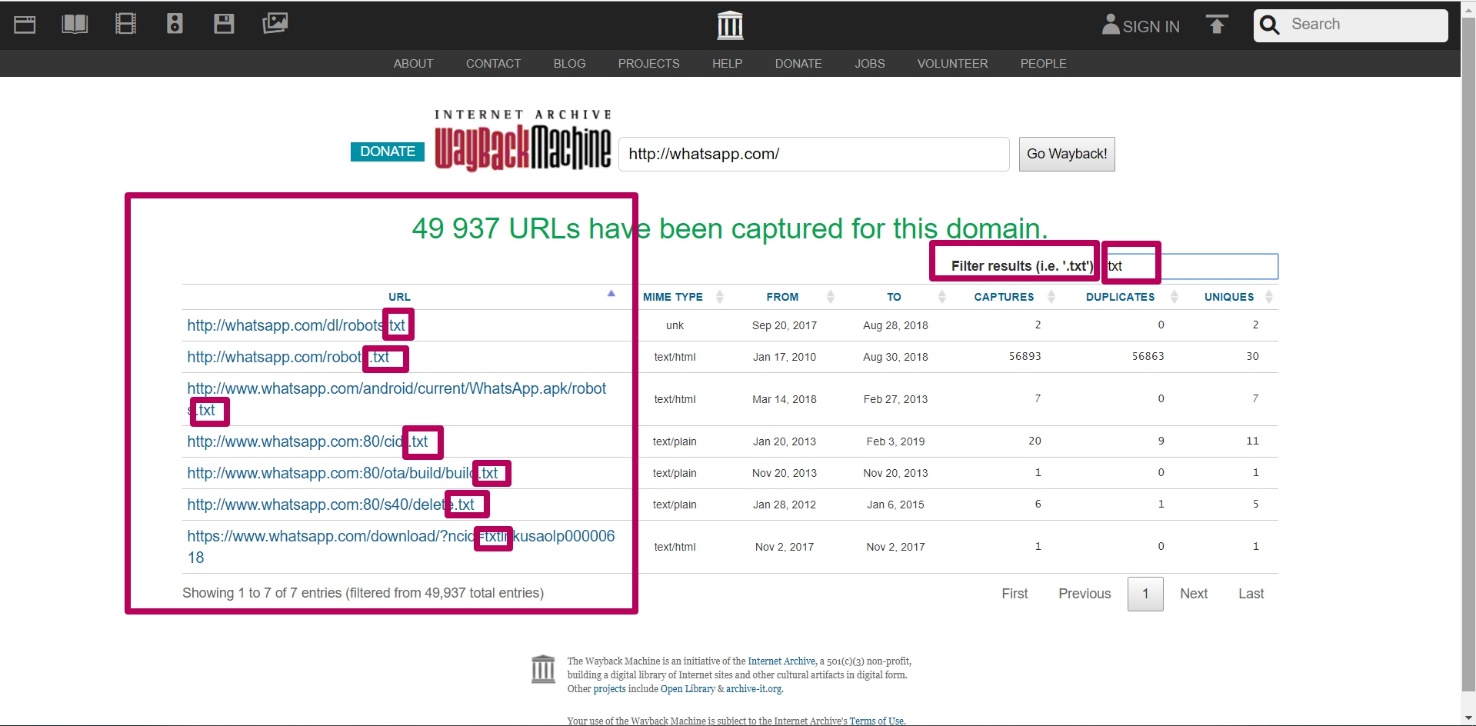1476x726 pixels.
Task: Open the CONTACT menu item
Action: [x=493, y=63]
